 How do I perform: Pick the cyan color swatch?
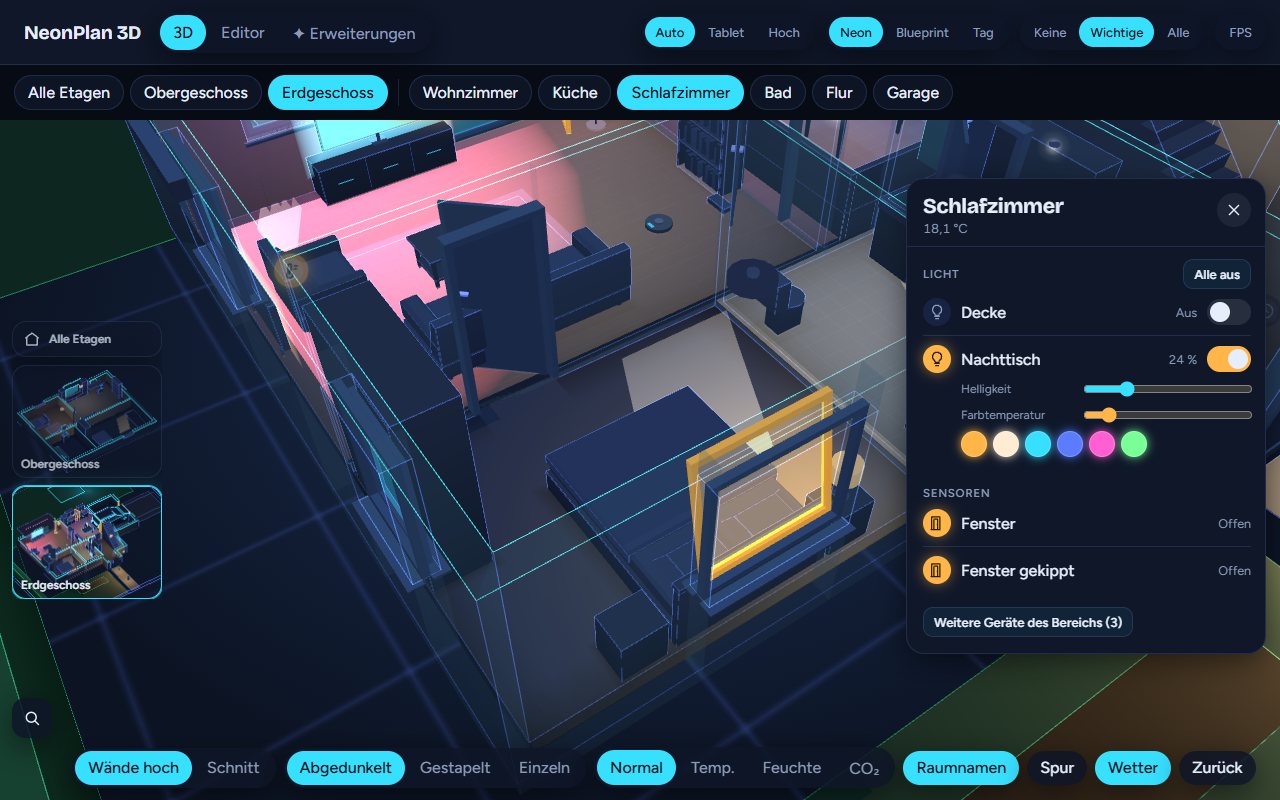[x=1038, y=444]
